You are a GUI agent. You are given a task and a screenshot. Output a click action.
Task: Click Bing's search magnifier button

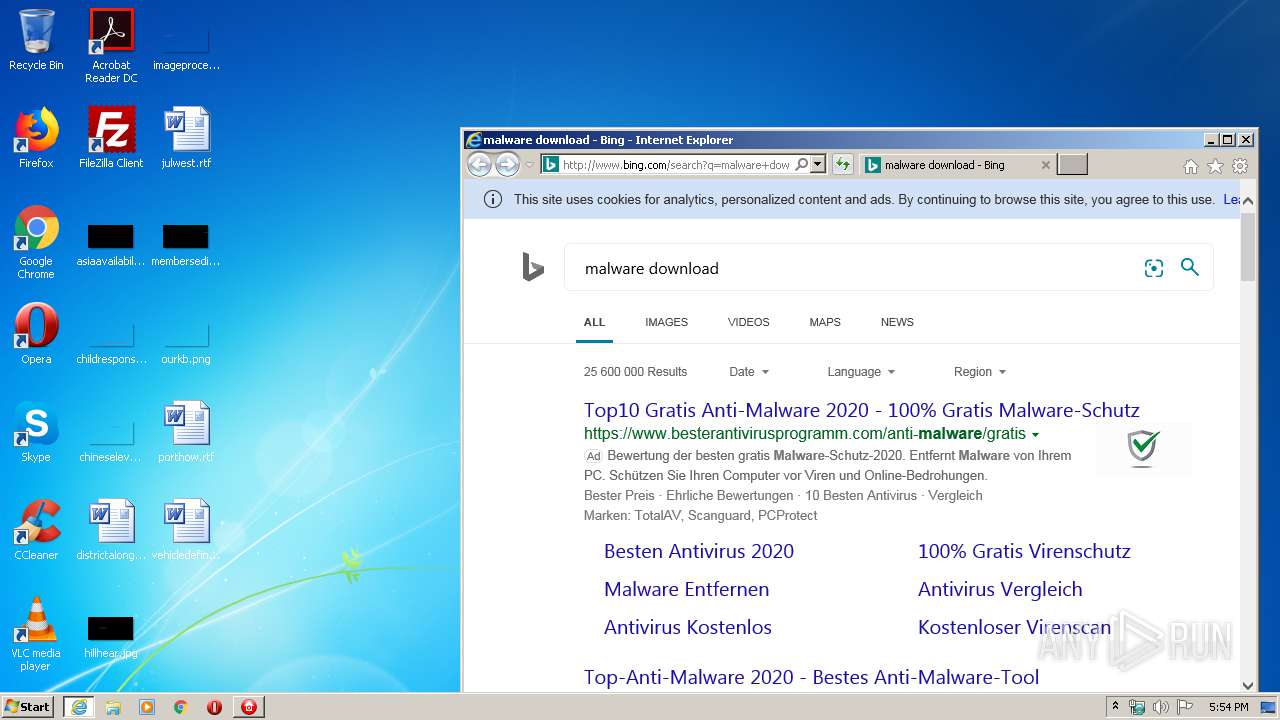1189,267
